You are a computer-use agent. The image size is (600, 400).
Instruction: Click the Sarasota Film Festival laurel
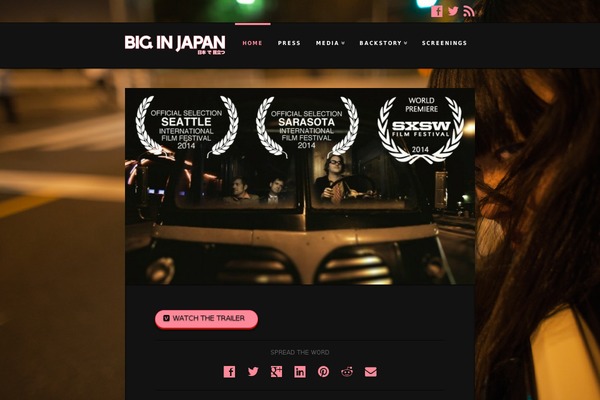coord(307,127)
